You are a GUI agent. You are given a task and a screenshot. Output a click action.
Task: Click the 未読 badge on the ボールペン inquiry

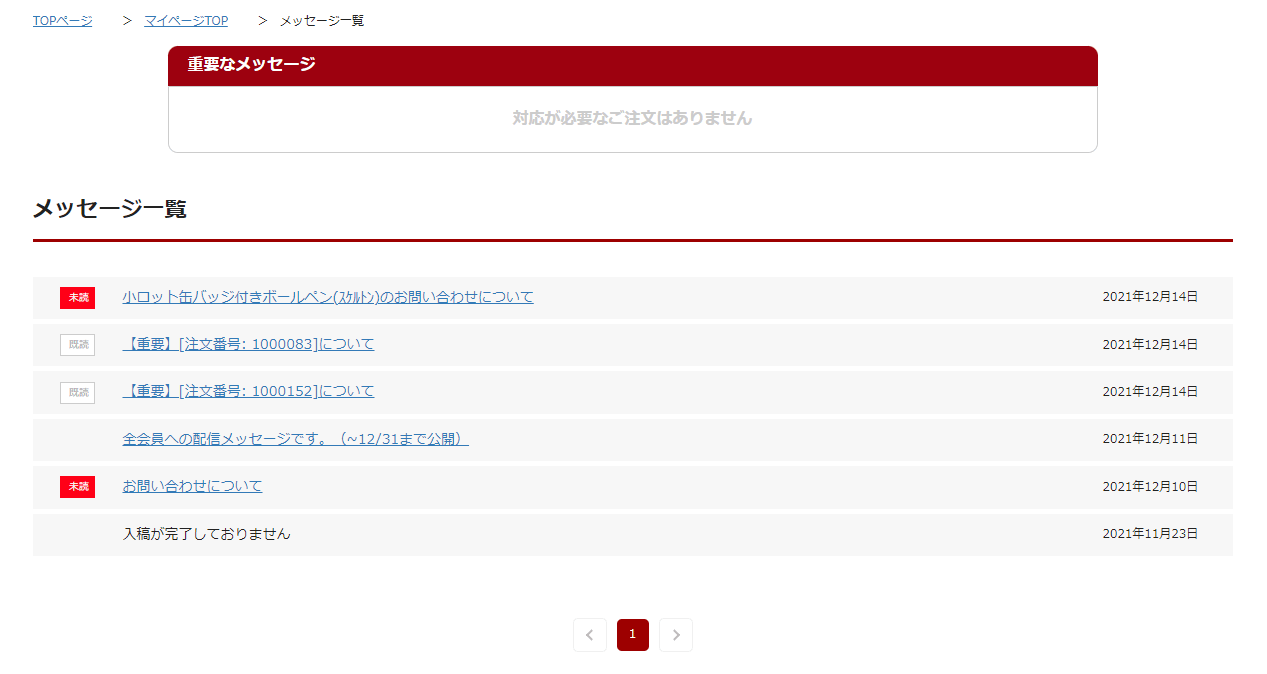click(78, 297)
